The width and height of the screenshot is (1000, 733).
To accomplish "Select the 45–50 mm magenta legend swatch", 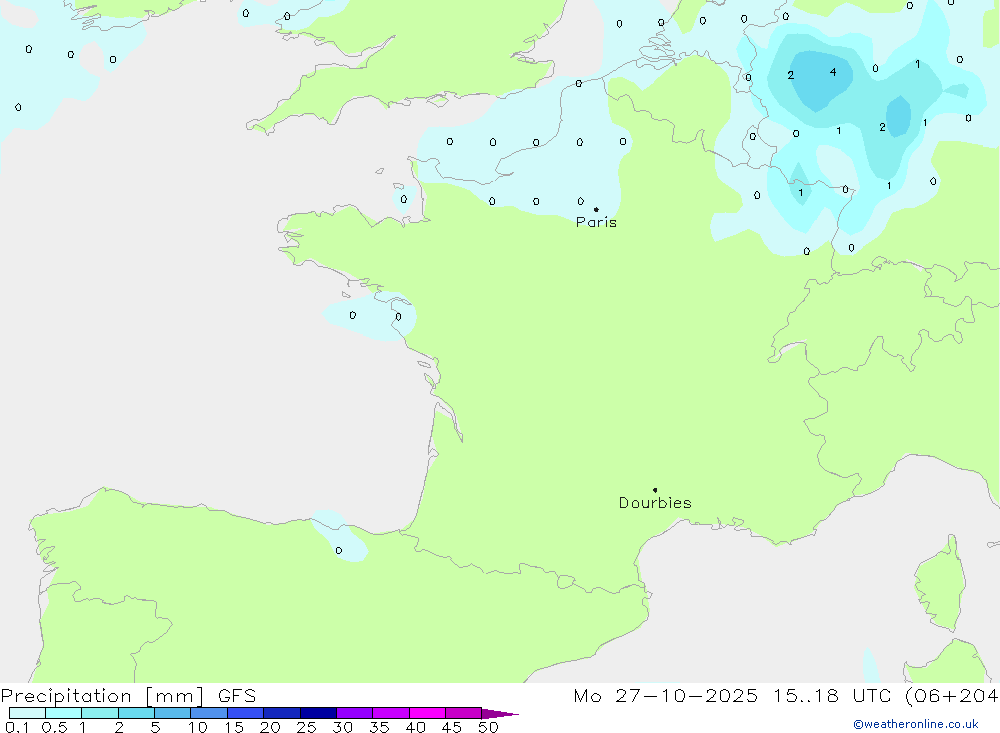I will 463,713.
